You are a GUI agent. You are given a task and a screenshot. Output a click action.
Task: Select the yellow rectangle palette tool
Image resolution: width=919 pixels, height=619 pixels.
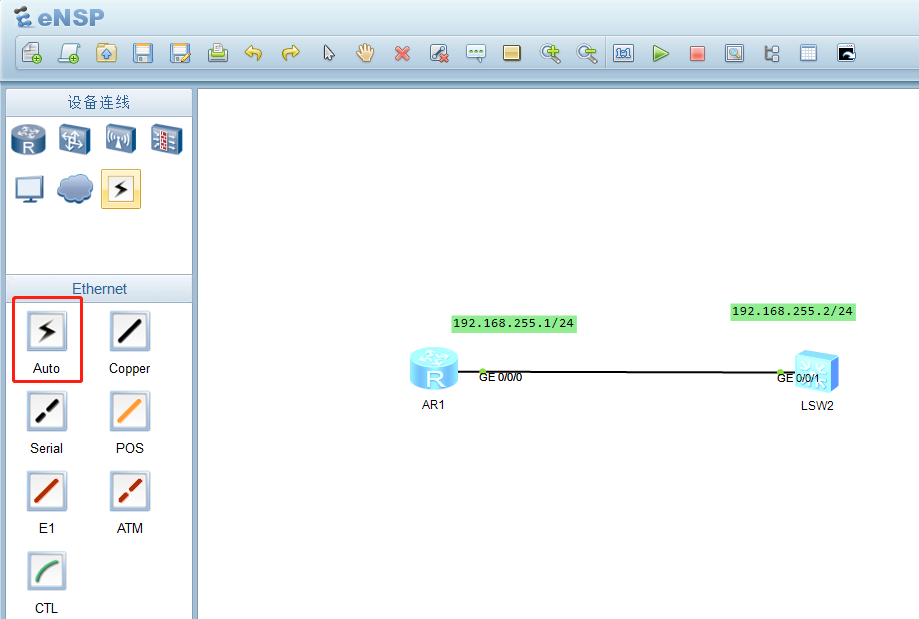tap(512, 53)
